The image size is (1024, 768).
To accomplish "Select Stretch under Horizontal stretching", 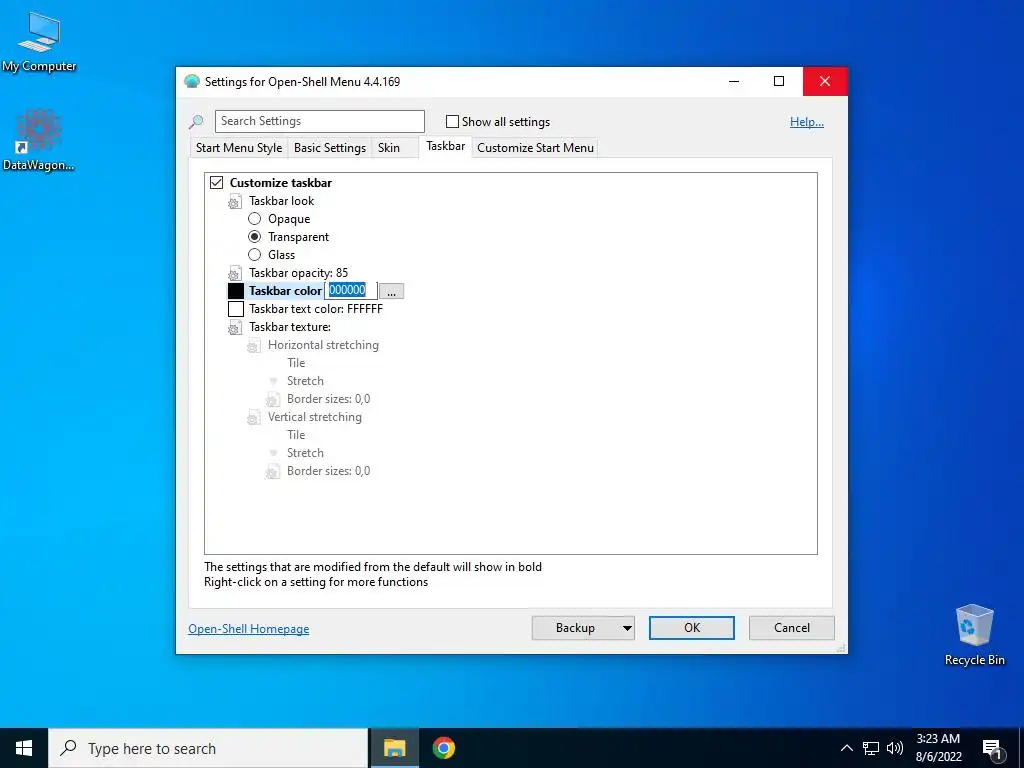I will coord(305,381).
